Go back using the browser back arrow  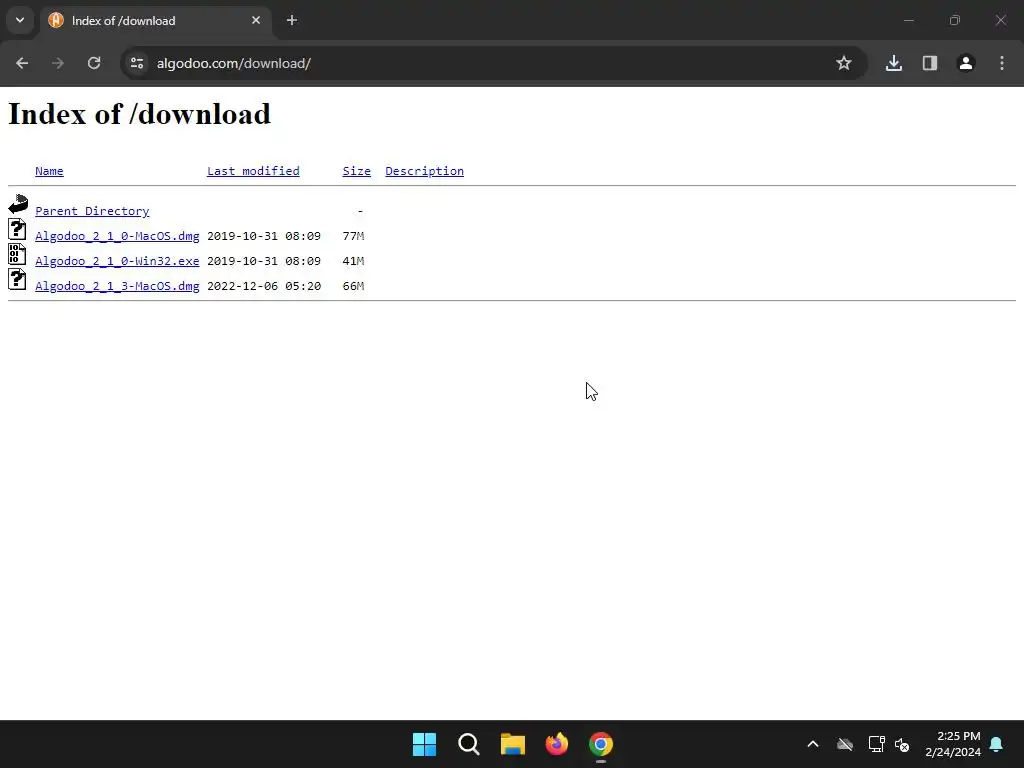click(22, 63)
